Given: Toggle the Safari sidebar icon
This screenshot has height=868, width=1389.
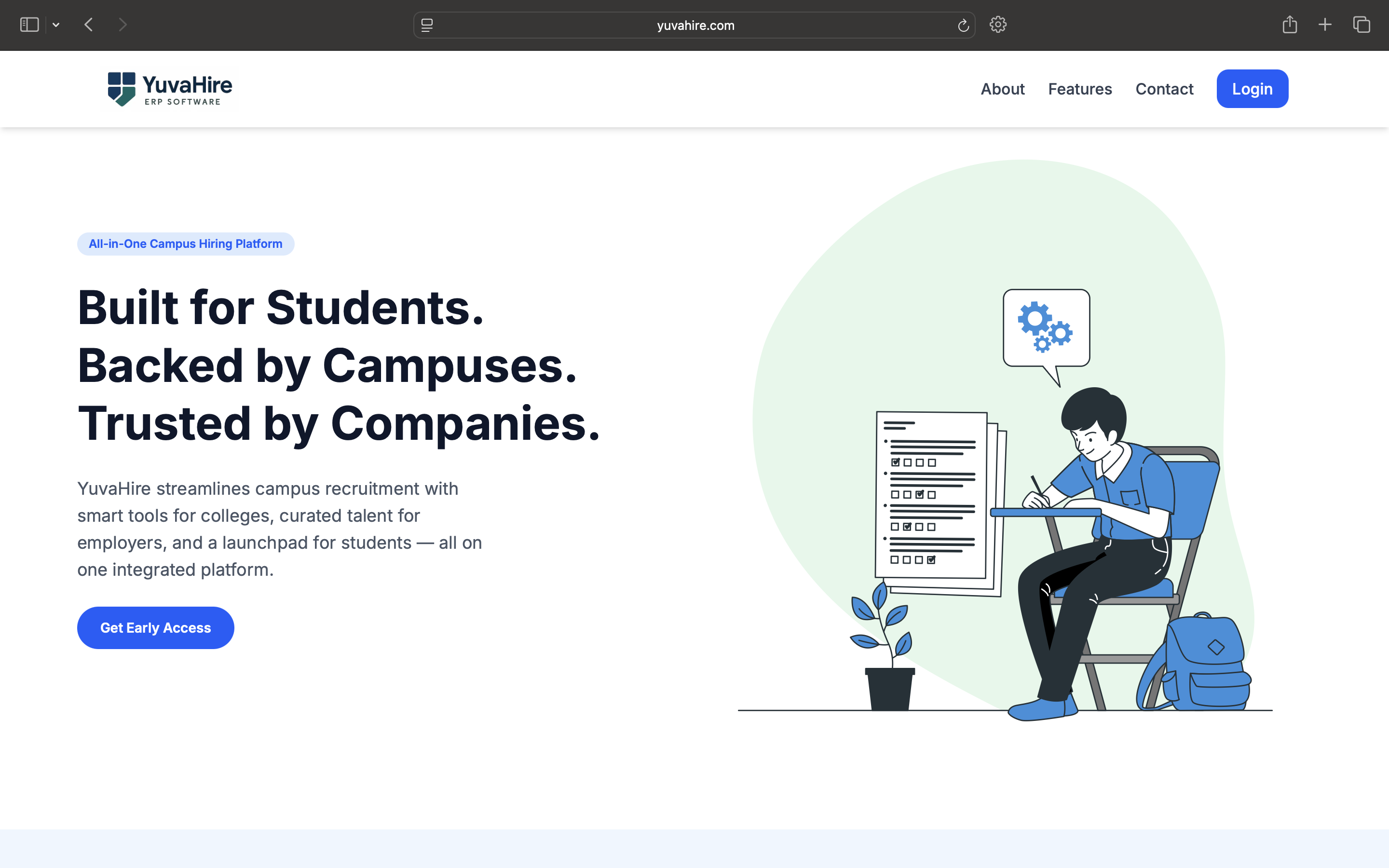Looking at the screenshot, I should tap(29, 25).
